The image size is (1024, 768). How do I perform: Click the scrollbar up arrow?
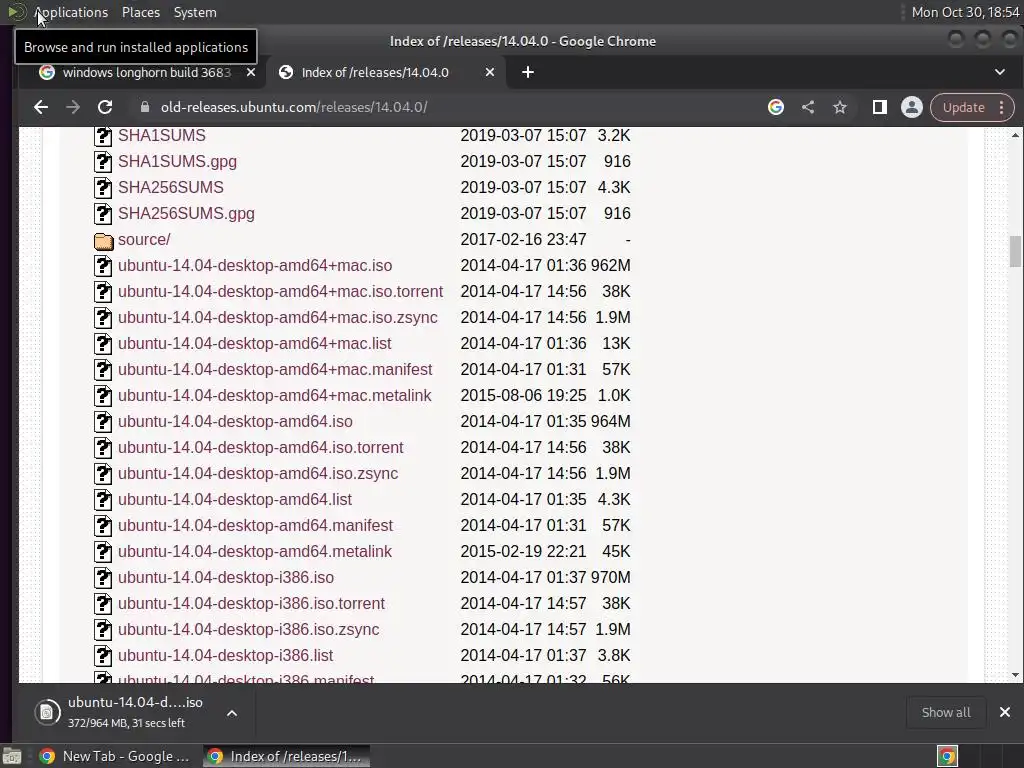click(x=1015, y=135)
